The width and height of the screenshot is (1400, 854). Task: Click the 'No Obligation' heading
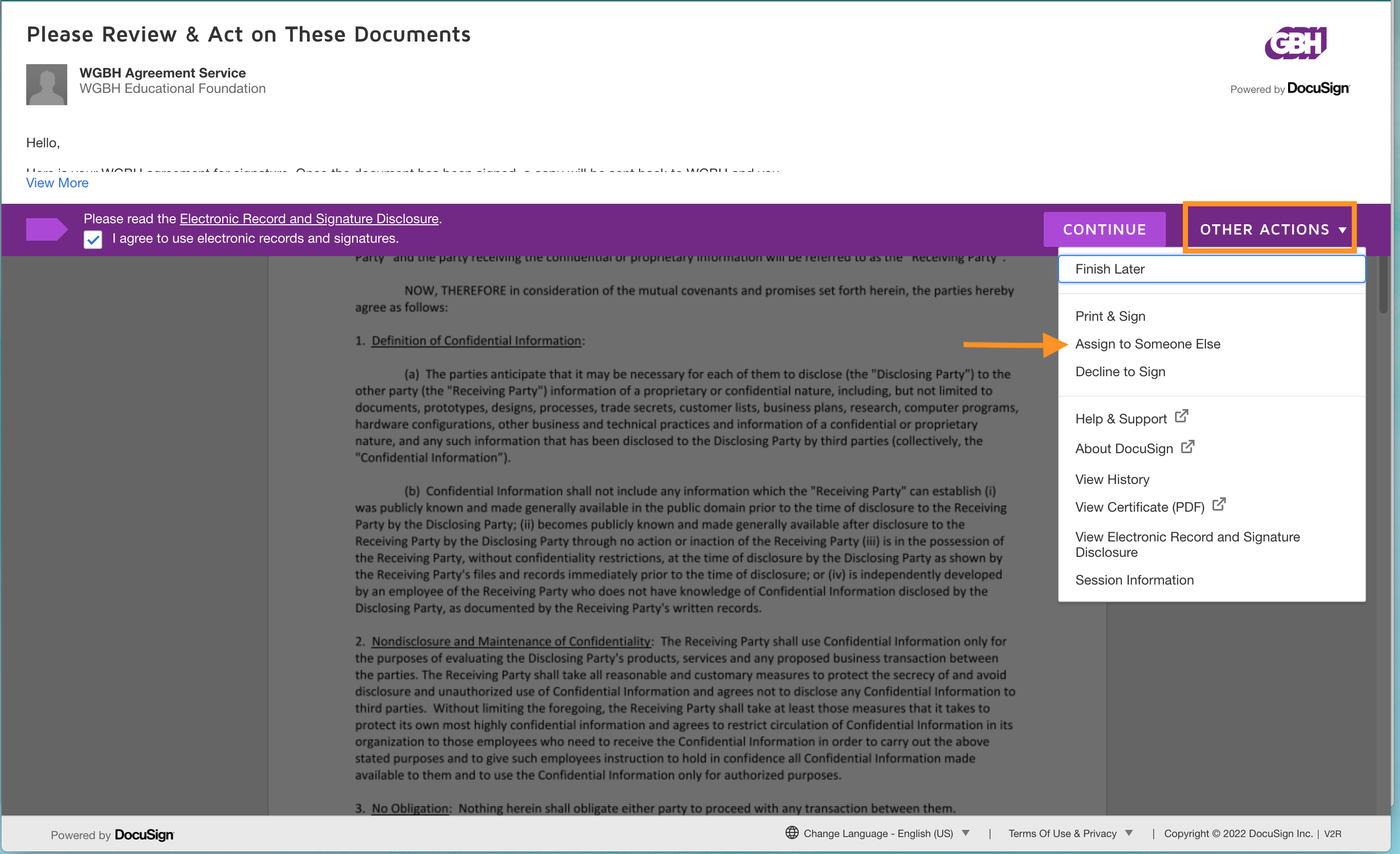(410, 808)
